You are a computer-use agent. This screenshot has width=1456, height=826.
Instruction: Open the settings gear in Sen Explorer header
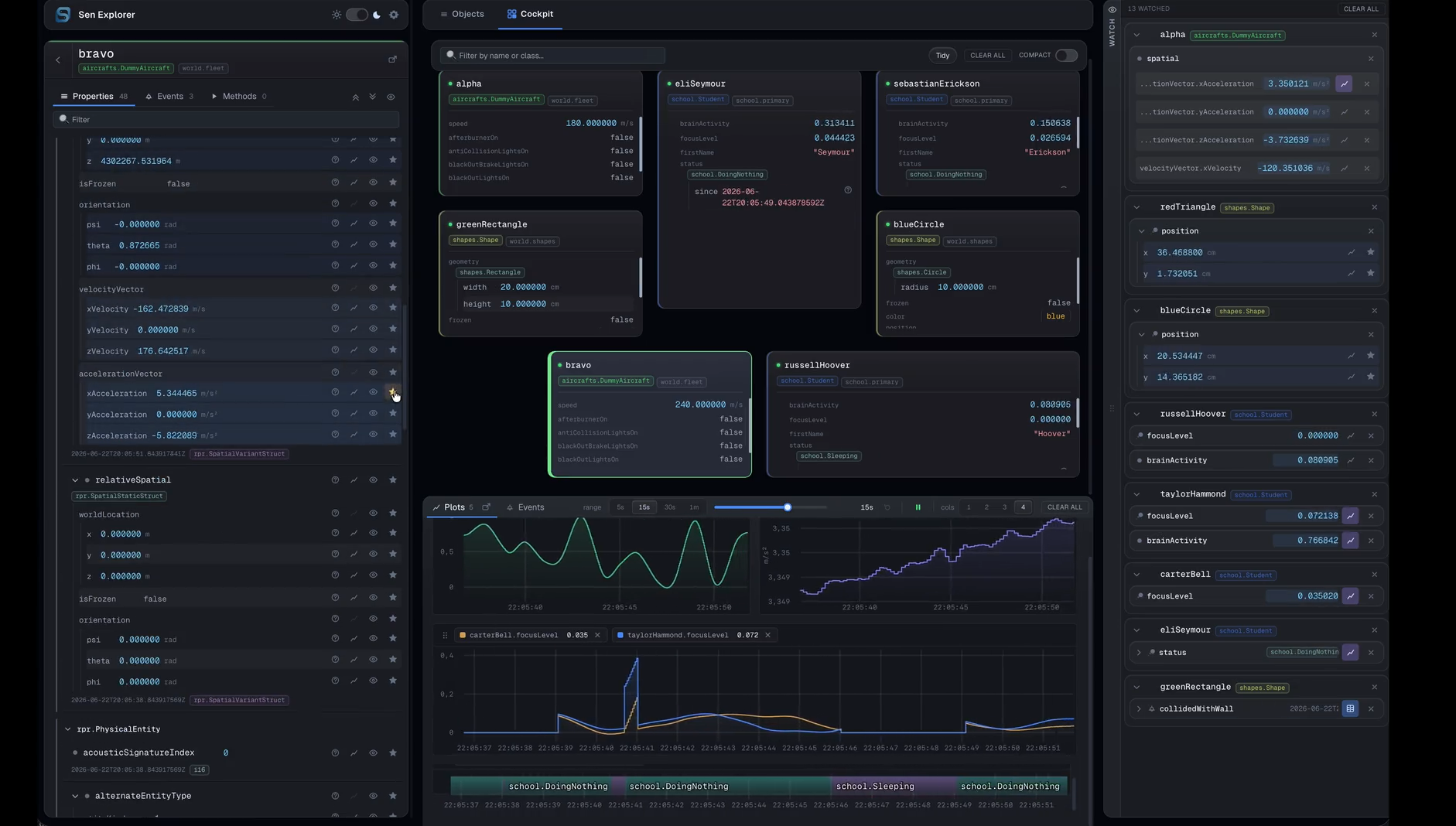(394, 15)
